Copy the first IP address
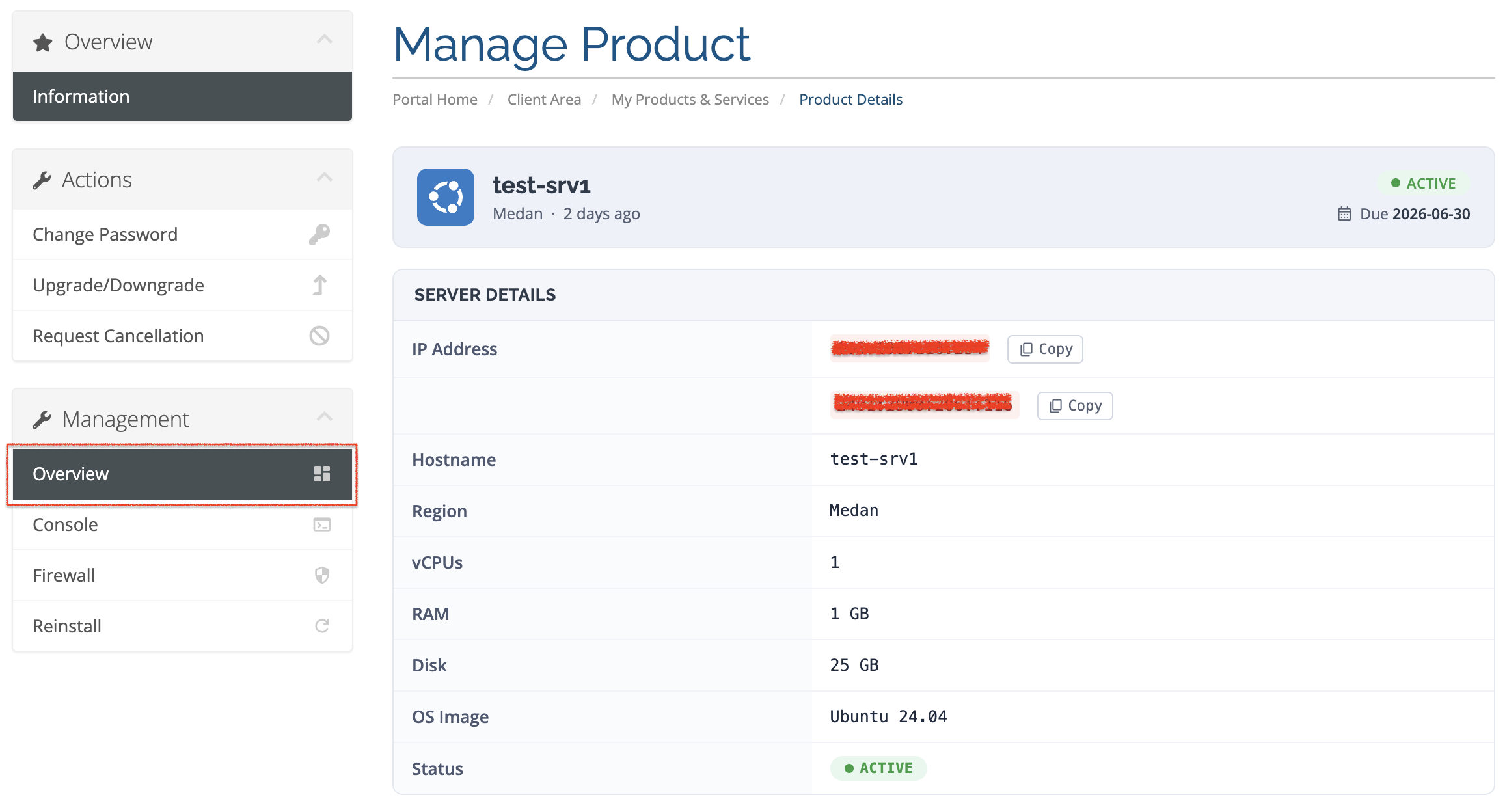 (1045, 349)
